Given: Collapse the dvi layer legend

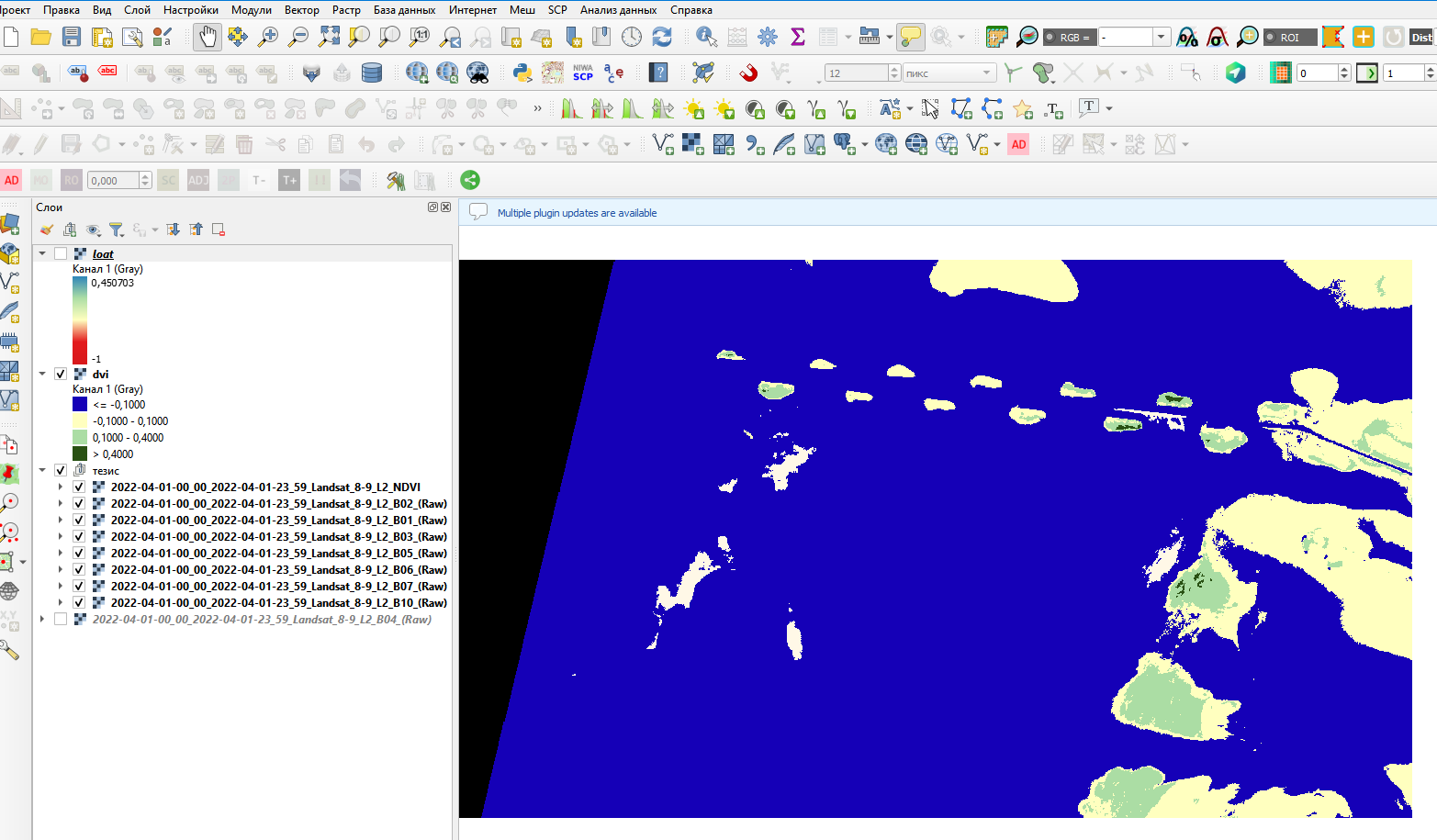Looking at the screenshot, I should pyautogui.click(x=41, y=374).
